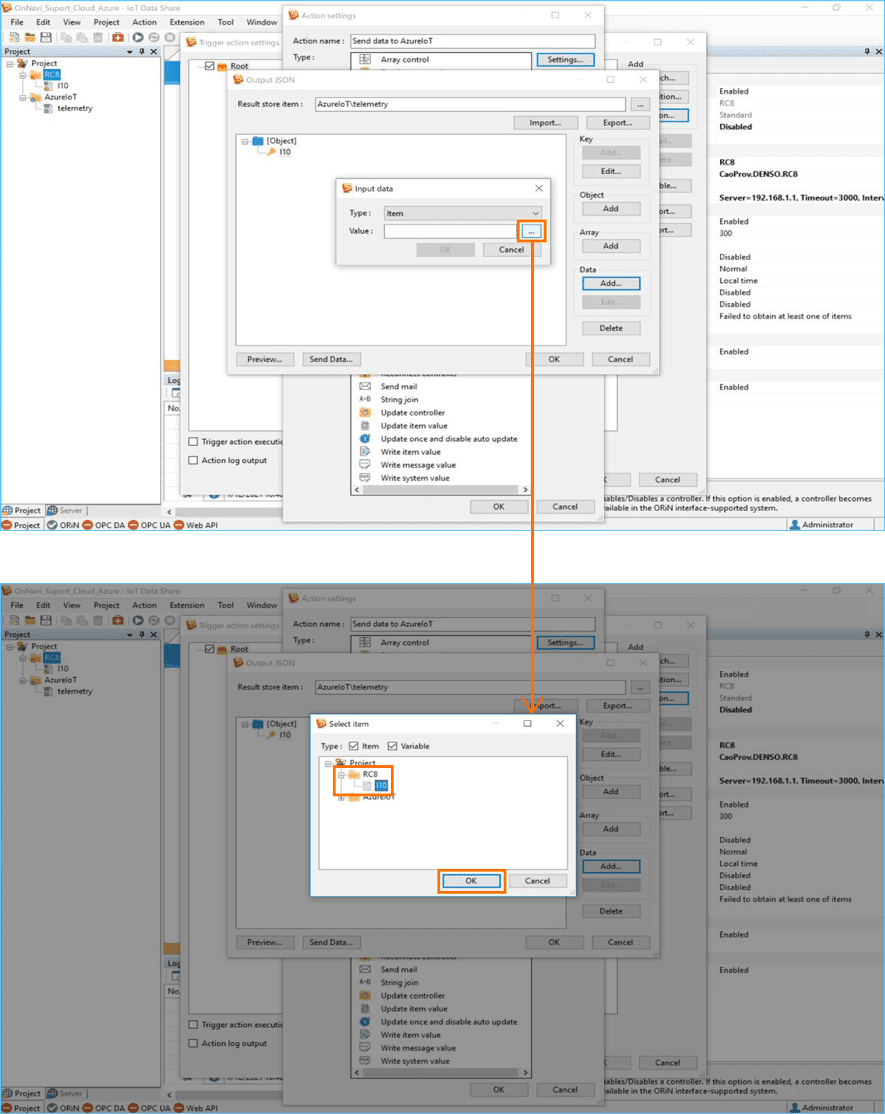Collapse [Object] node behind Select item dialog
885x1114 pixels.
point(245,724)
